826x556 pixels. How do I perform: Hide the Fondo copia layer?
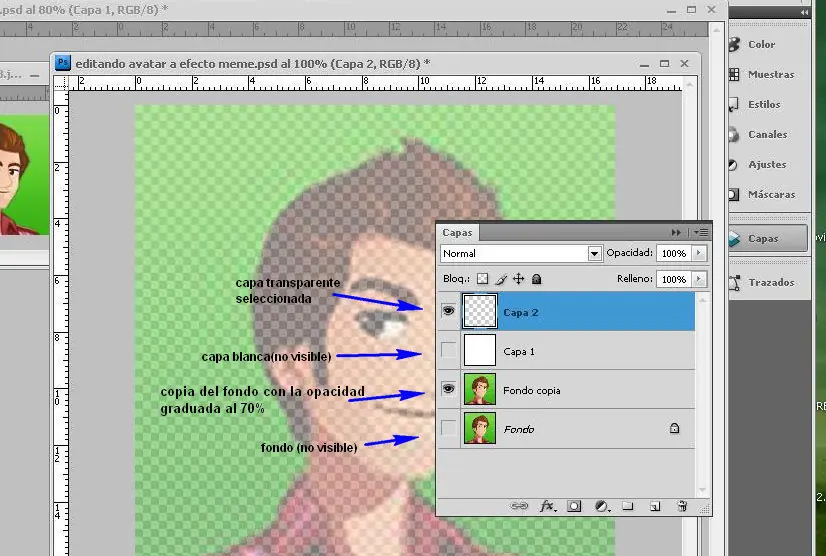[x=448, y=389]
